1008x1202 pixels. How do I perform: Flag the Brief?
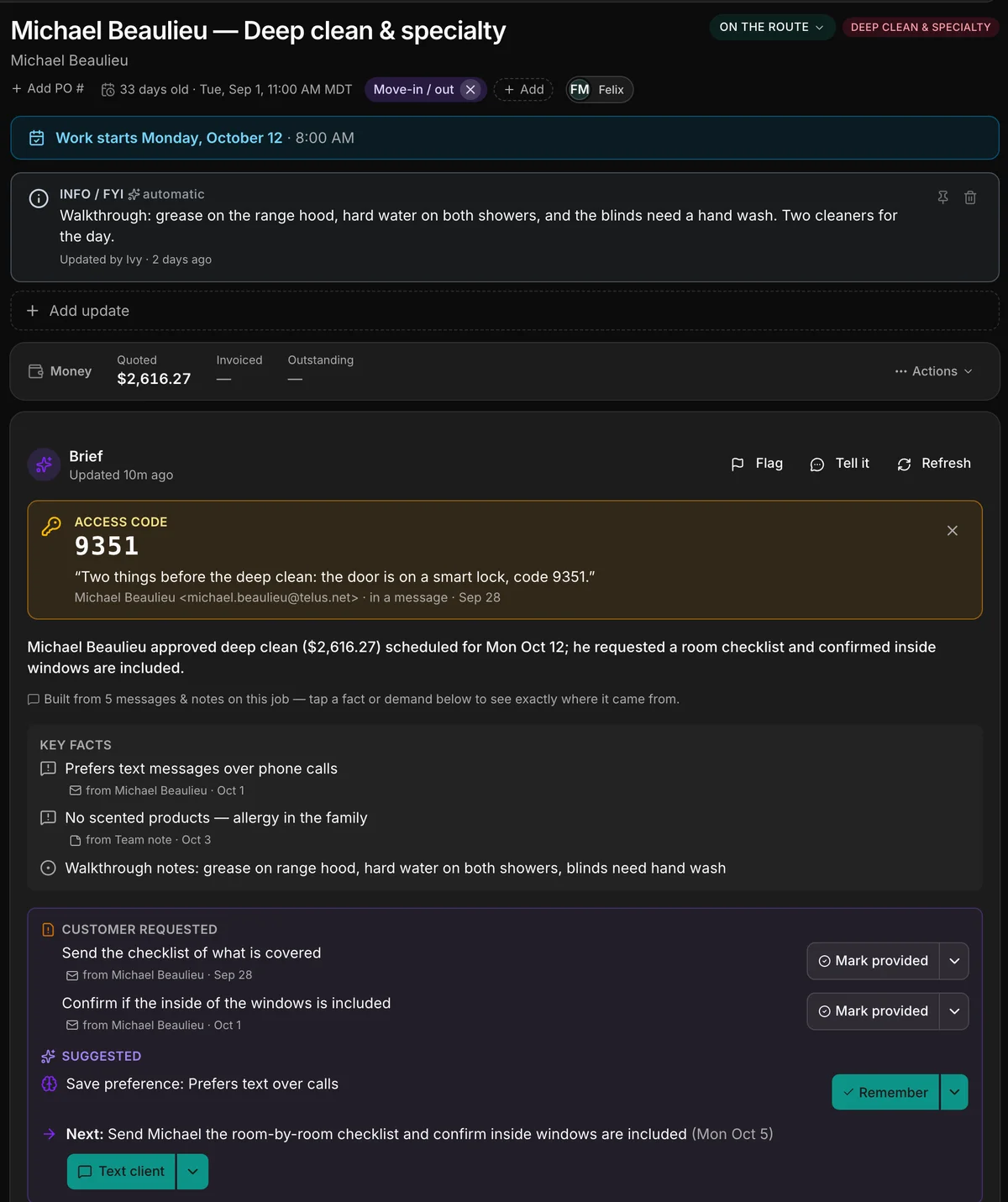(757, 464)
